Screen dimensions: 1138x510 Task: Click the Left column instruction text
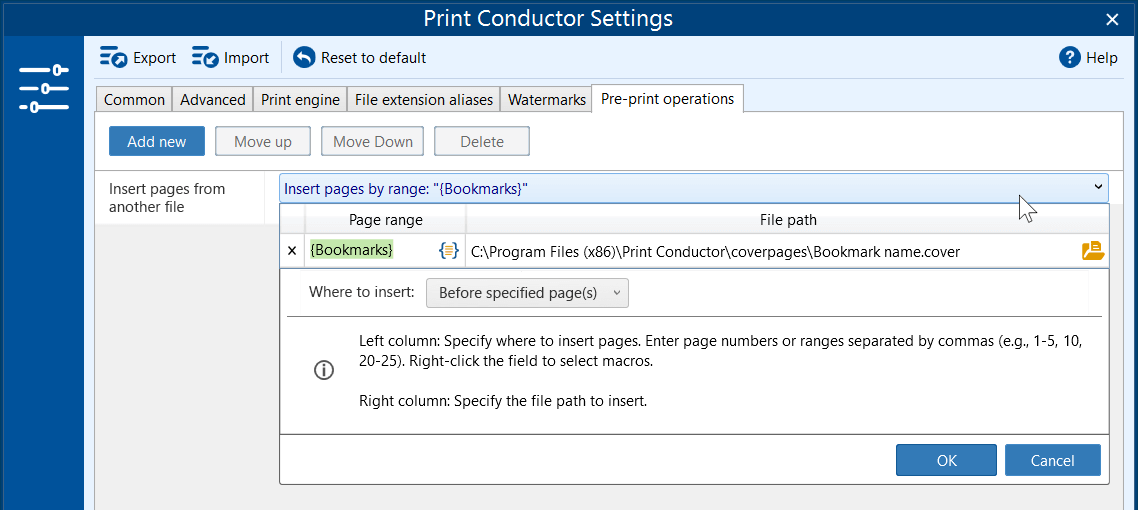pyautogui.click(x=721, y=350)
